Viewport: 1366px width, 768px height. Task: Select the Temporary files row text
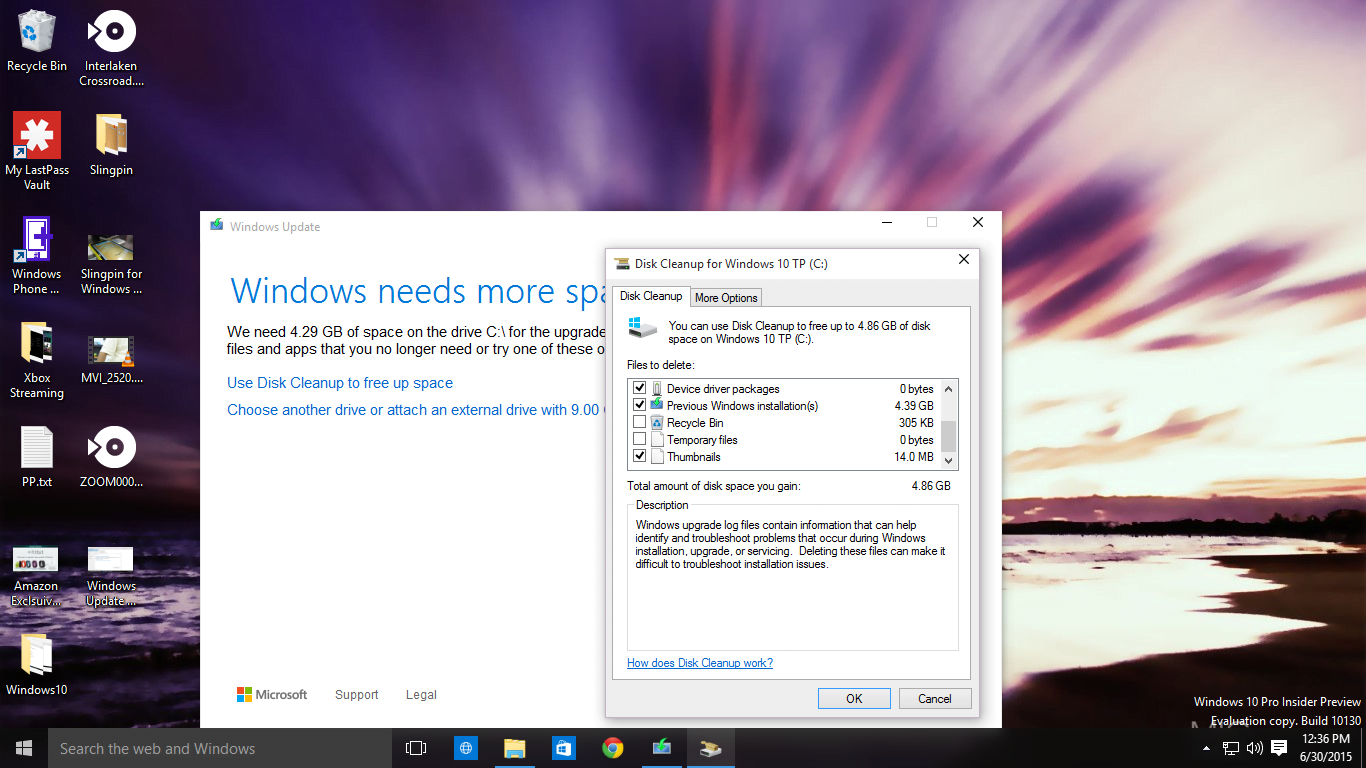(702, 440)
